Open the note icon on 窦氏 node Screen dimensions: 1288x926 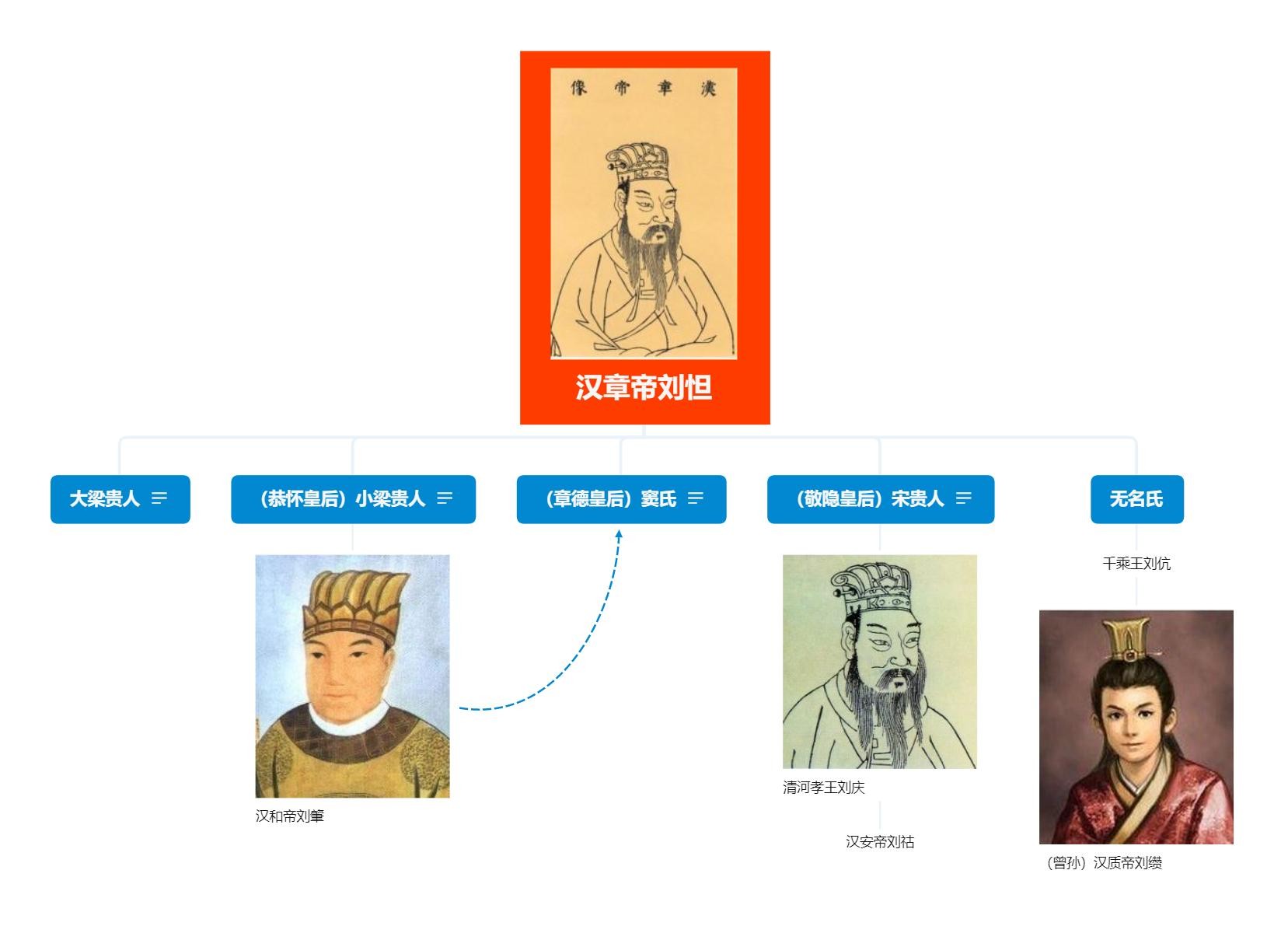tap(696, 498)
